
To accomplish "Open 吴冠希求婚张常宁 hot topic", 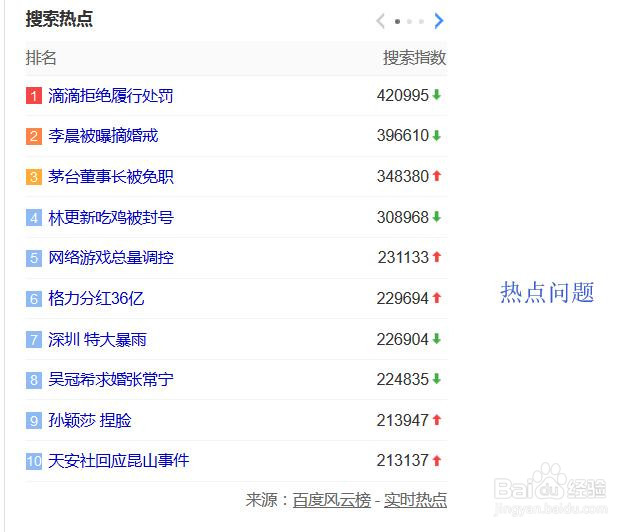I will pyautogui.click(x=110, y=380).
